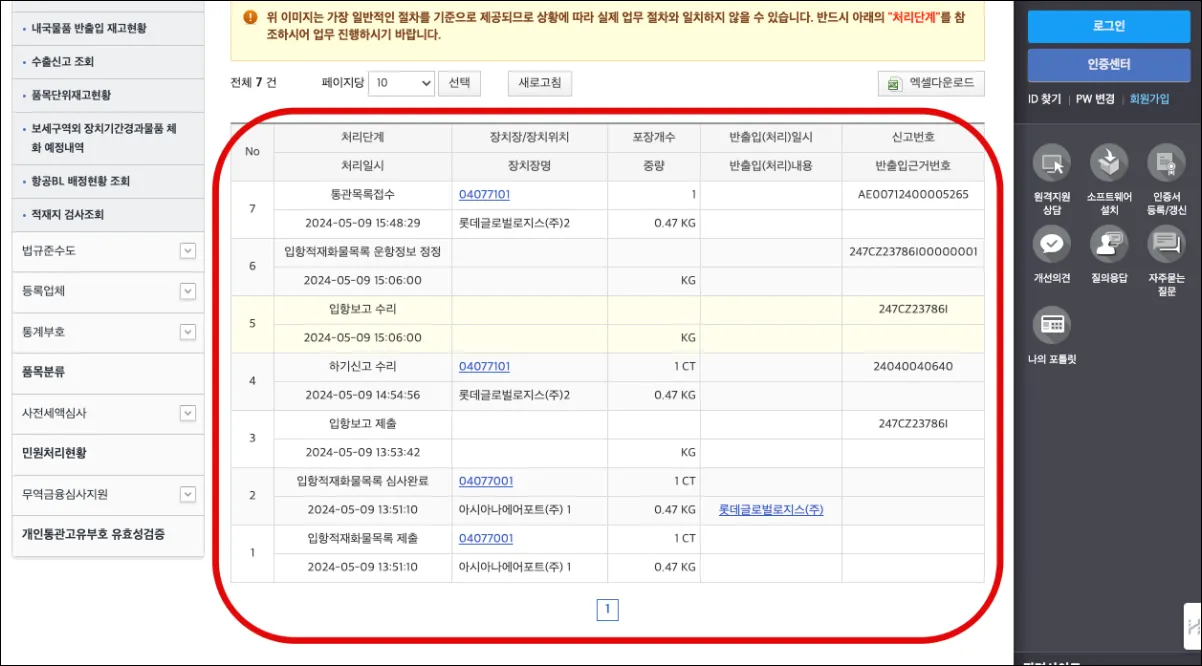Screen dimensions: 1202x666
Task: Expand the 통계부호 menu arrow
Action: (188, 331)
